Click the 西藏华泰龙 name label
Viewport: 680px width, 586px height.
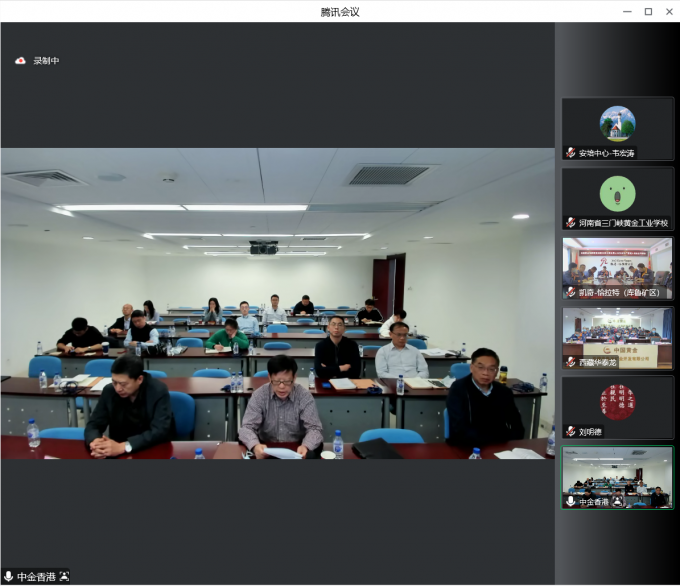(x=597, y=362)
